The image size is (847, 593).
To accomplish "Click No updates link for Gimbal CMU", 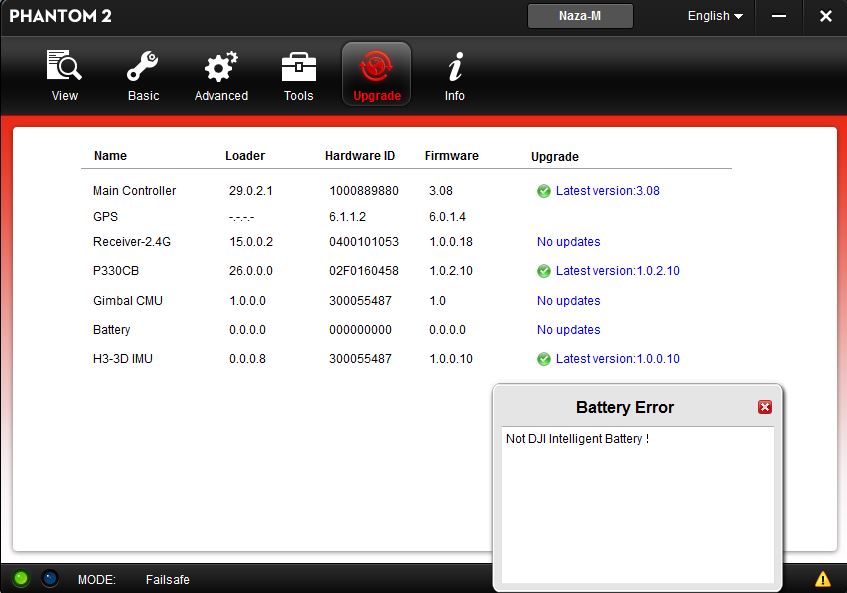I will [x=568, y=301].
